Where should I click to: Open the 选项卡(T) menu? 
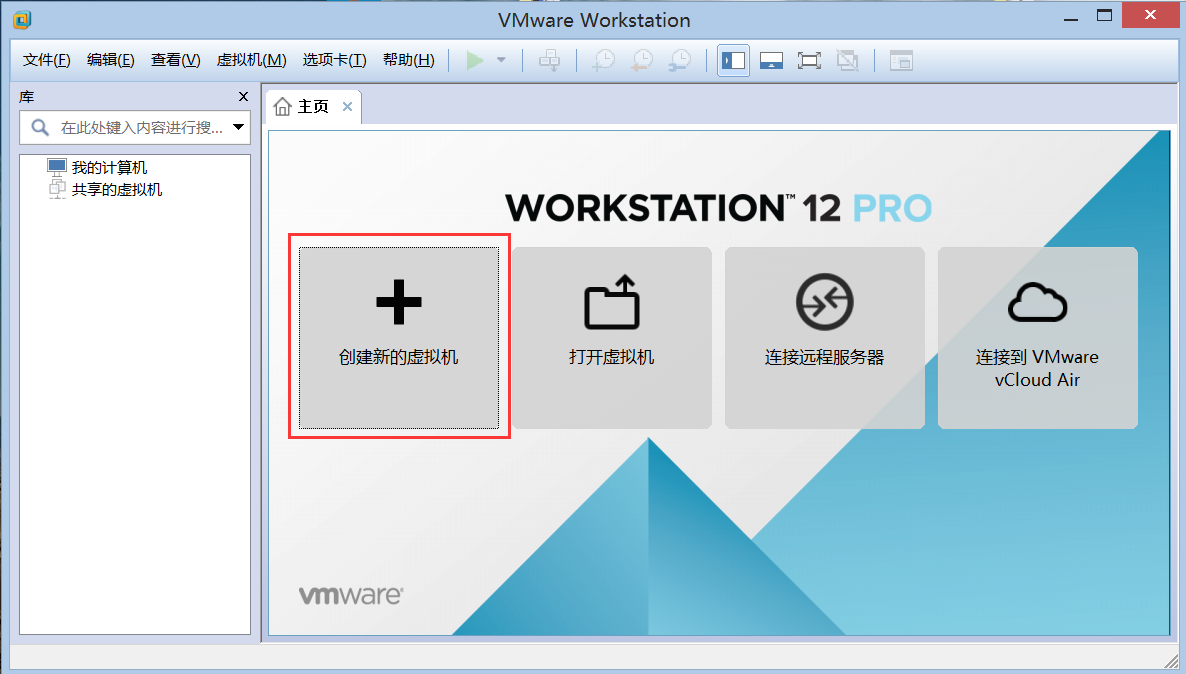tap(334, 60)
